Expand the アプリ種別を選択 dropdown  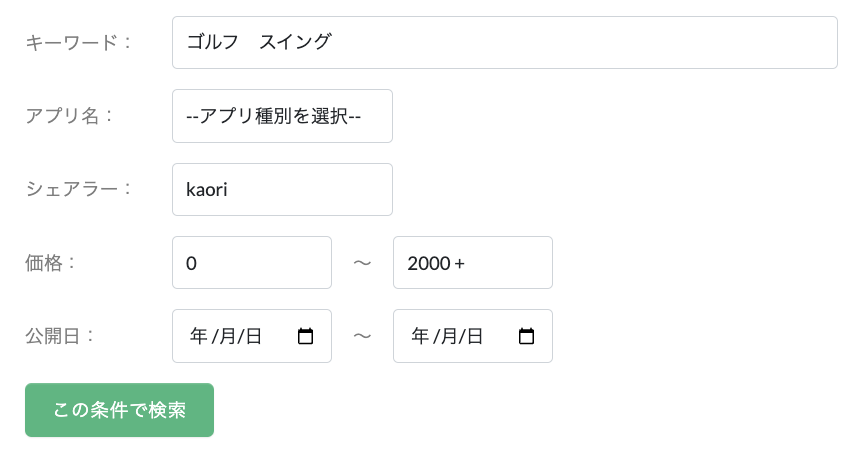click(282, 116)
